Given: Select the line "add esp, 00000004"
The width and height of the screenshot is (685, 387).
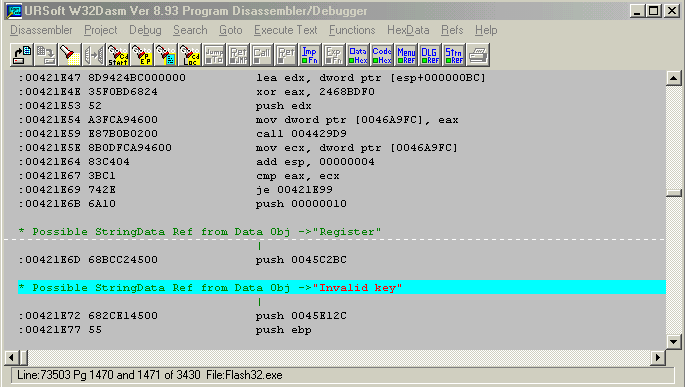Looking at the screenshot, I should click(x=197, y=162).
